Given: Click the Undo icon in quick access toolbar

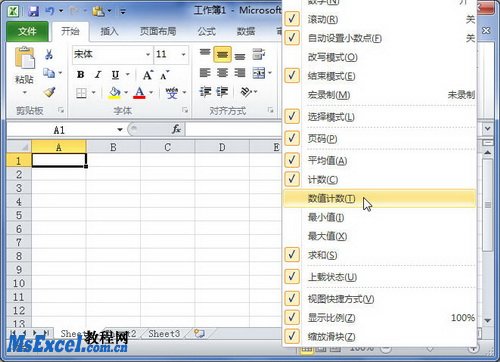Looking at the screenshot, I should pos(50,11).
